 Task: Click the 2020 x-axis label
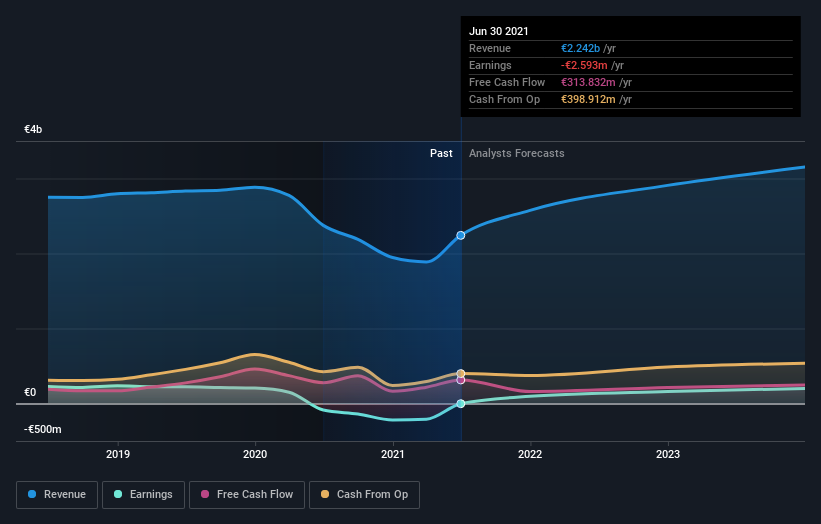[x=255, y=454]
